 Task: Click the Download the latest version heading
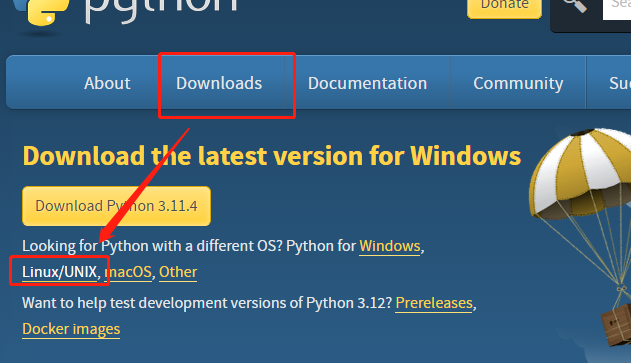point(272,156)
